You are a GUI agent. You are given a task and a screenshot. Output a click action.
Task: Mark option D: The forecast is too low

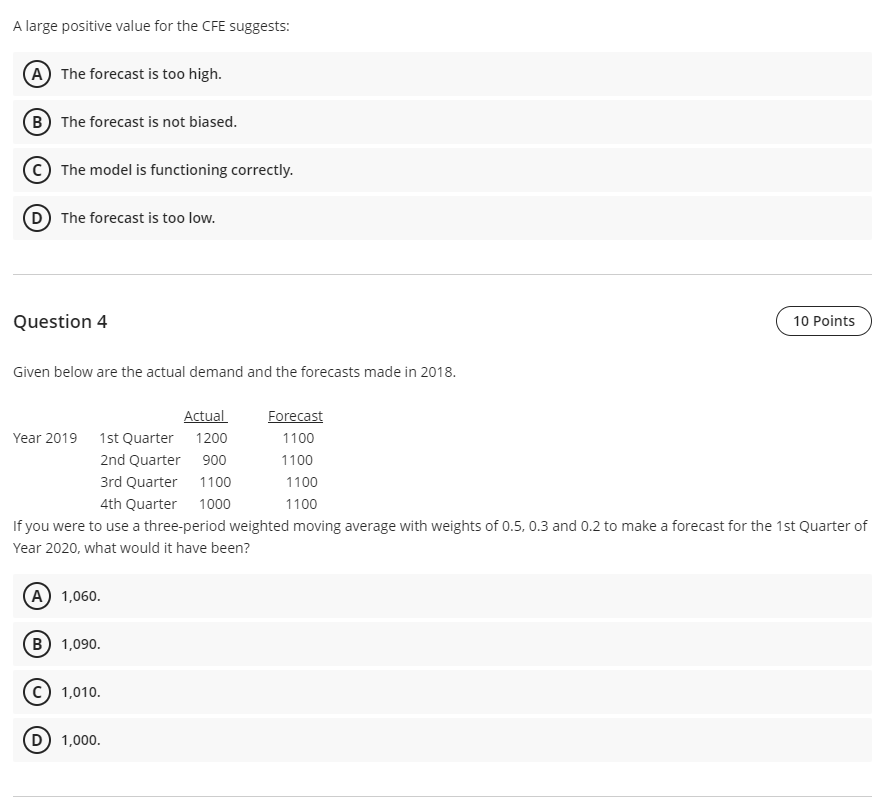[x=442, y=218]
